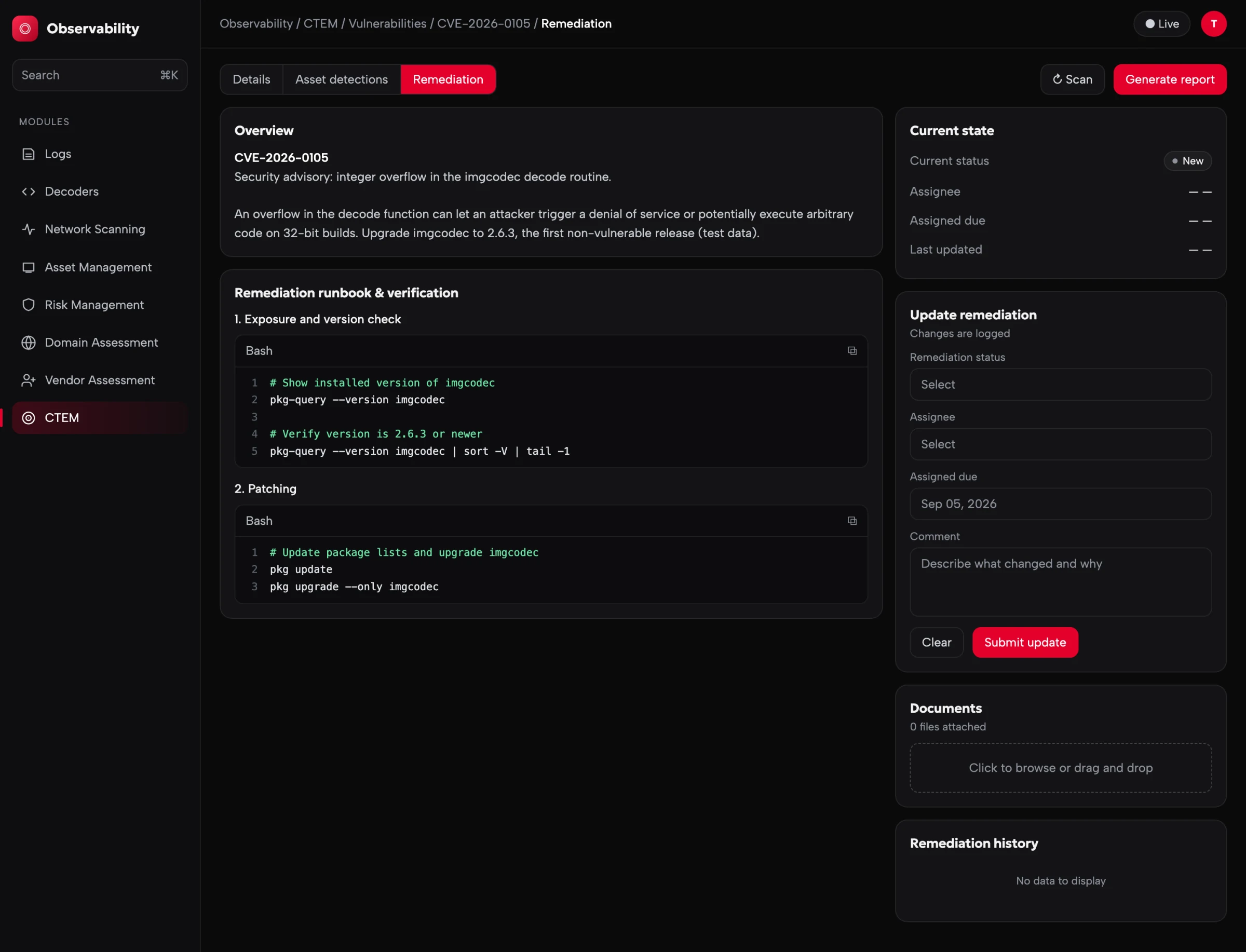Click the Clear button
Image resolution: width=1246 pixels, height=952 pixels.
point(936,643)
